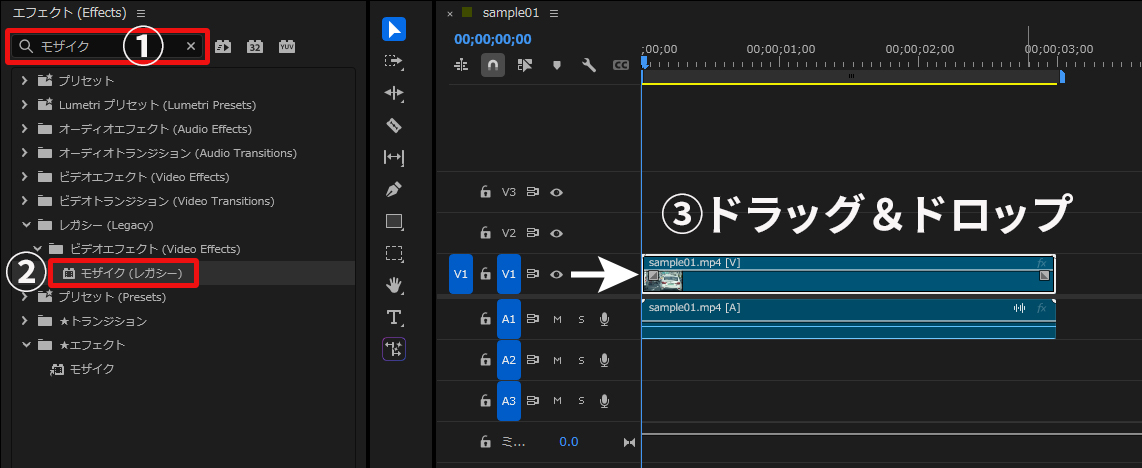Viewport: 1142px width, 468px height.
Task: Click the A2 track target button
Action: point(509,360)
